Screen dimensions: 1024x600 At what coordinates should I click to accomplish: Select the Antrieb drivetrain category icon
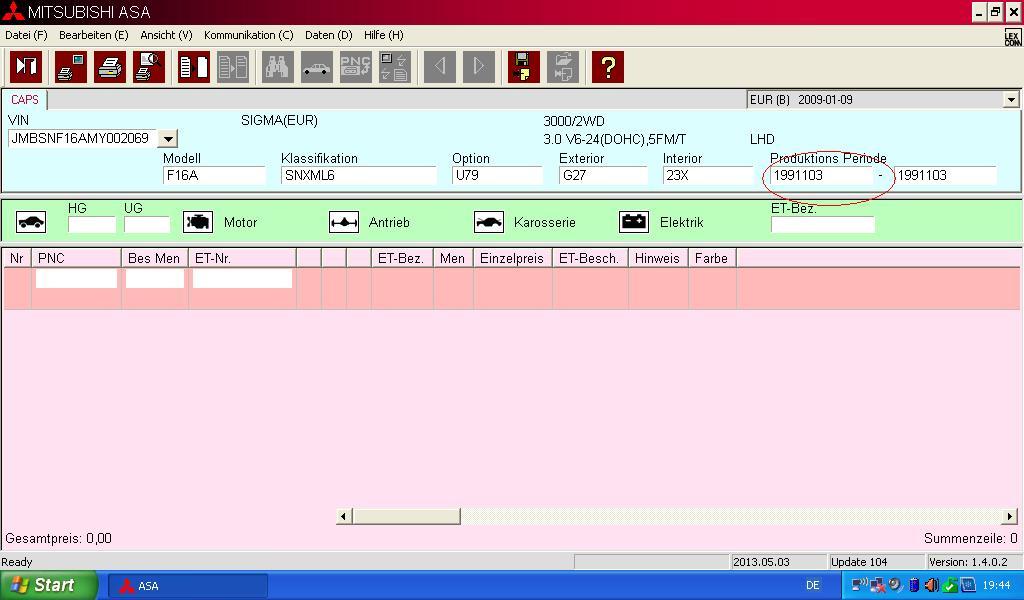343,222
